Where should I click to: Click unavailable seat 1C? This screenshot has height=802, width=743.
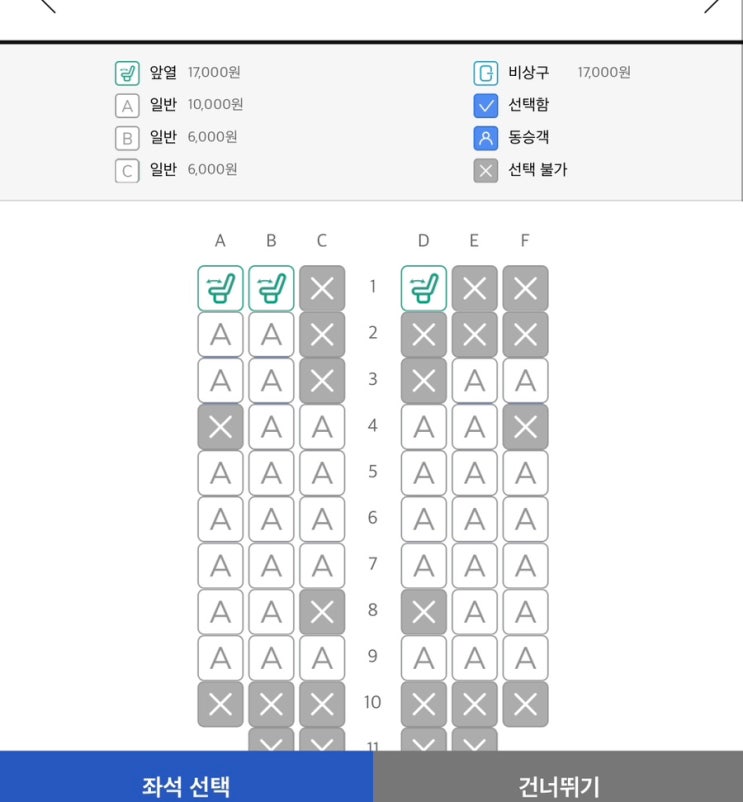click(322, 288)
